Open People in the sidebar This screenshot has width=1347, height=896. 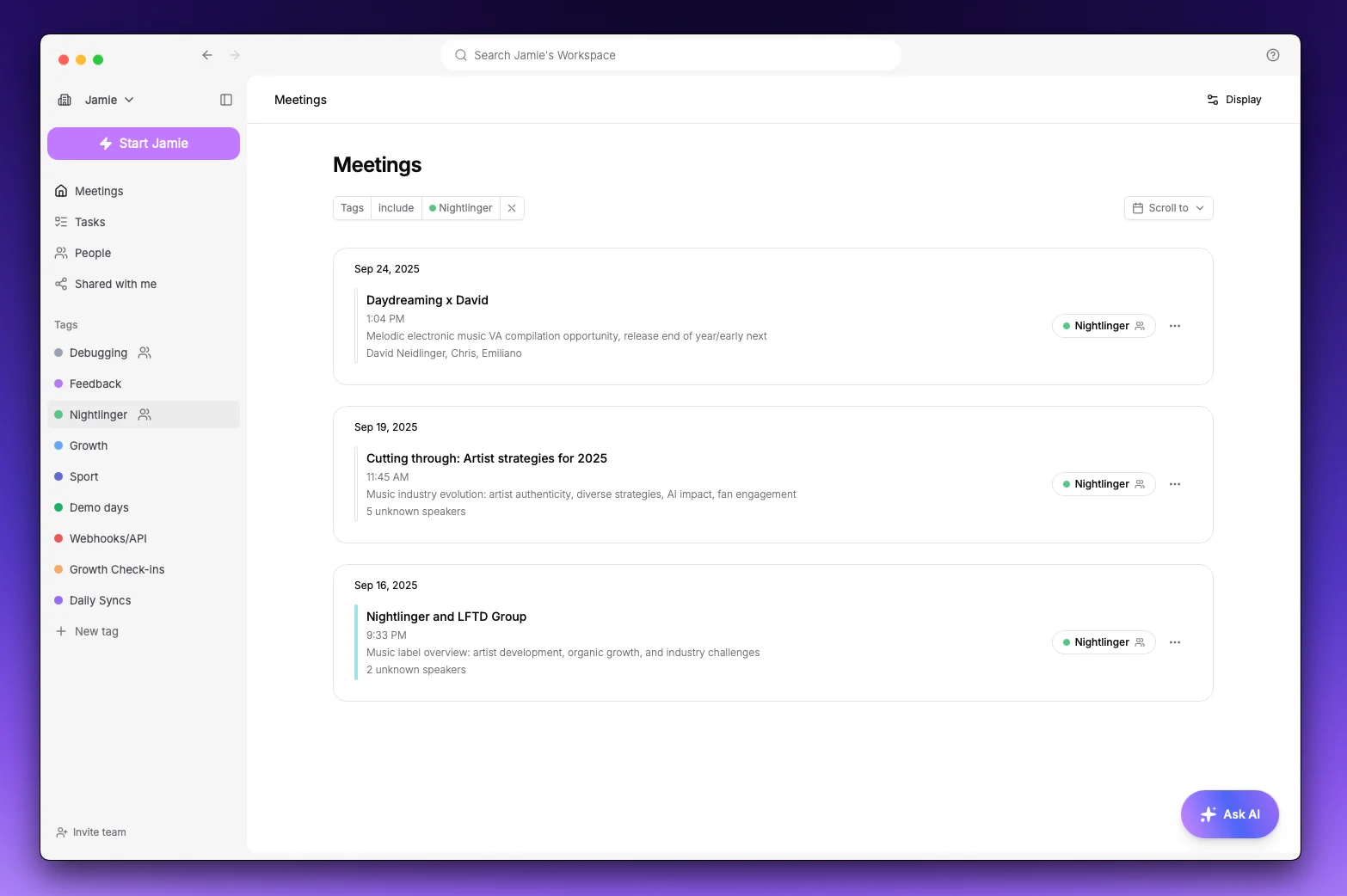pos(144,253)
